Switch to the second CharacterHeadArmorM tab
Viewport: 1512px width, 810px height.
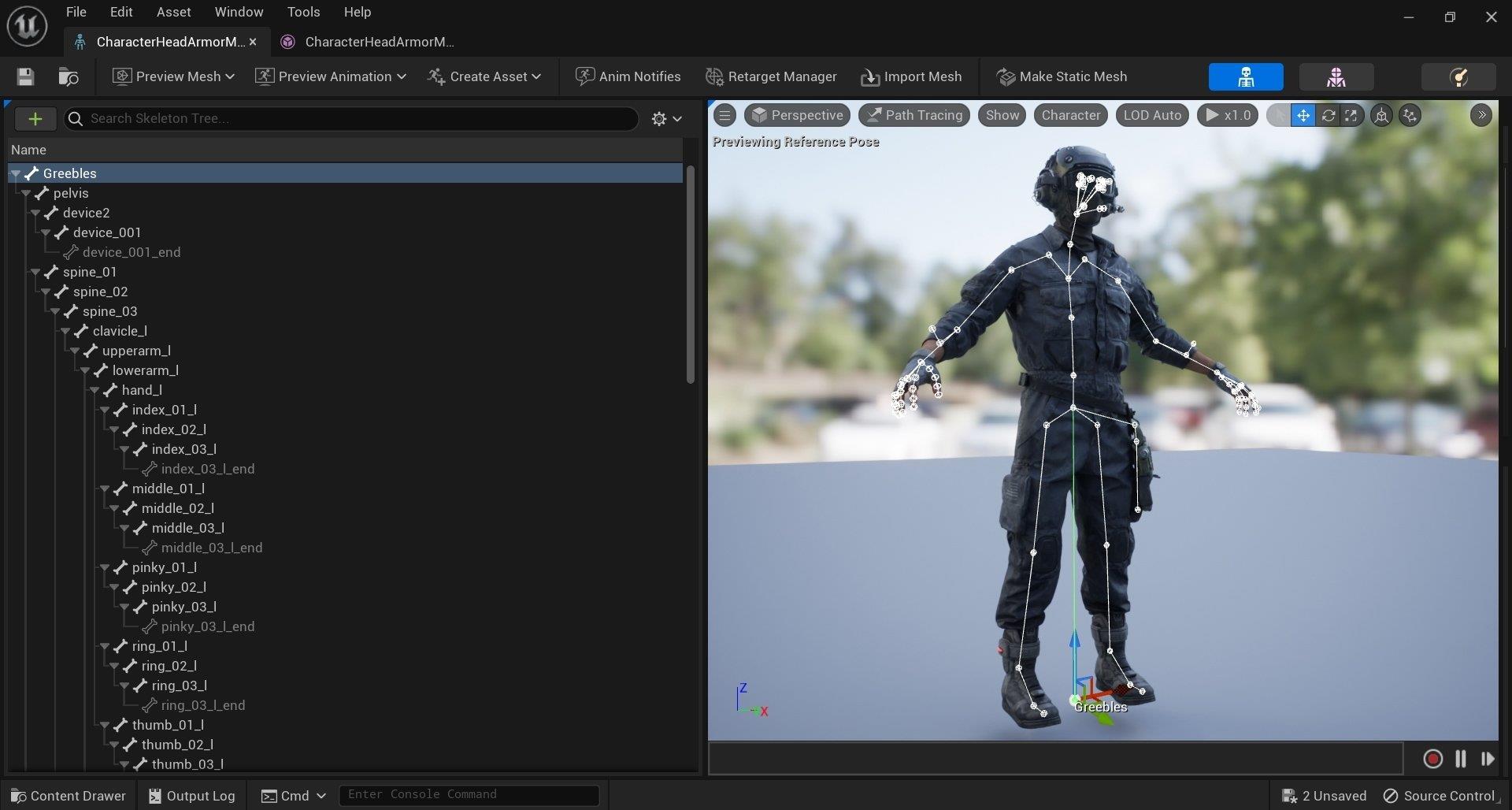pos(370,42)
